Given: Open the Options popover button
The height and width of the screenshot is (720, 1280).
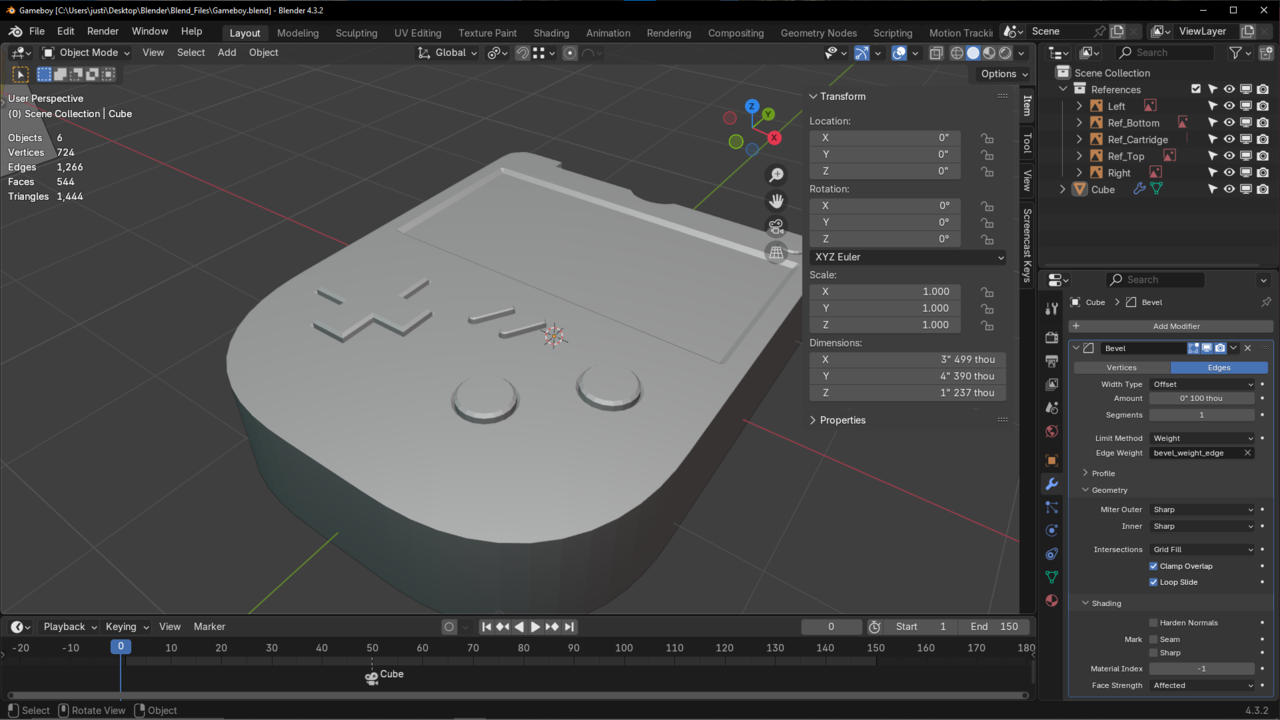Looking at the screenshot, I should click(1004, 74).
